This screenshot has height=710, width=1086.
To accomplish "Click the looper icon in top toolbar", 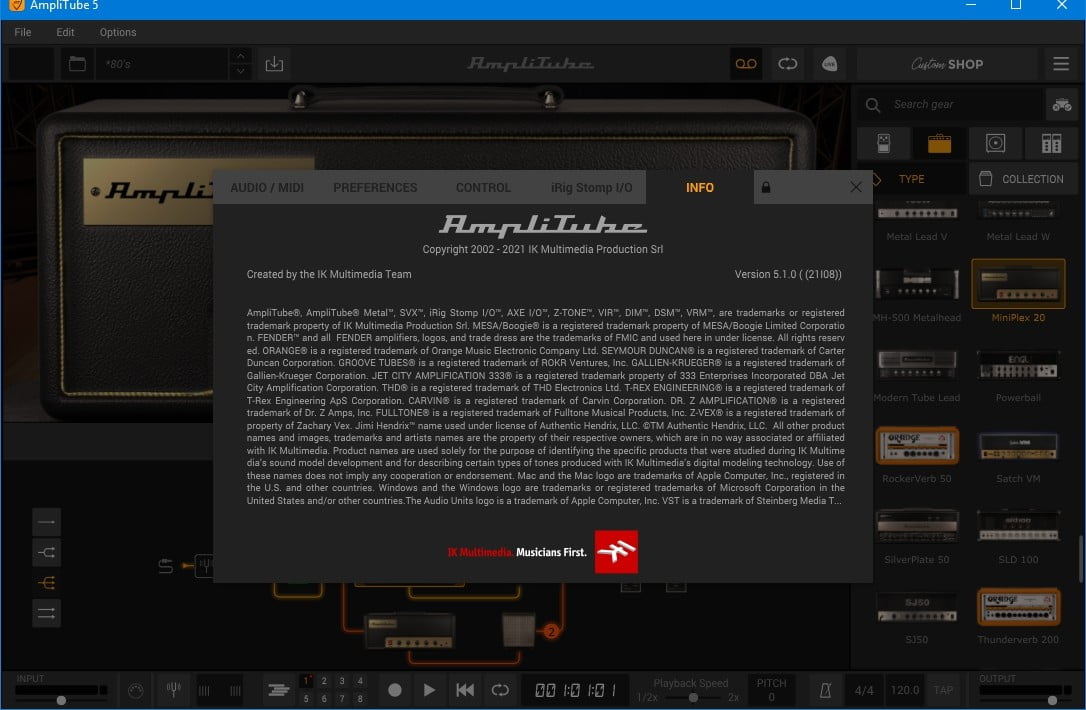I will click(787, 64).
